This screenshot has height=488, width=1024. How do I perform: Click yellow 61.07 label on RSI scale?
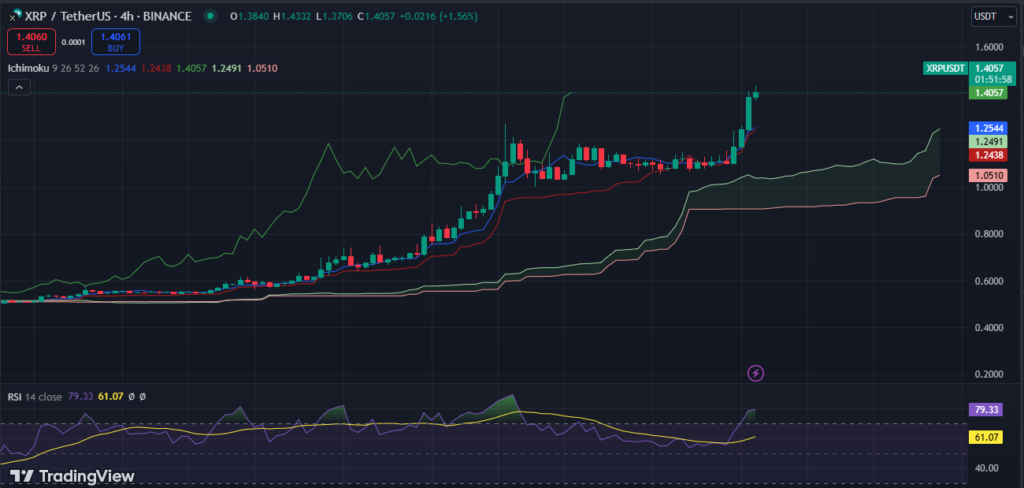pyautogui.click(x=984, y=437)
